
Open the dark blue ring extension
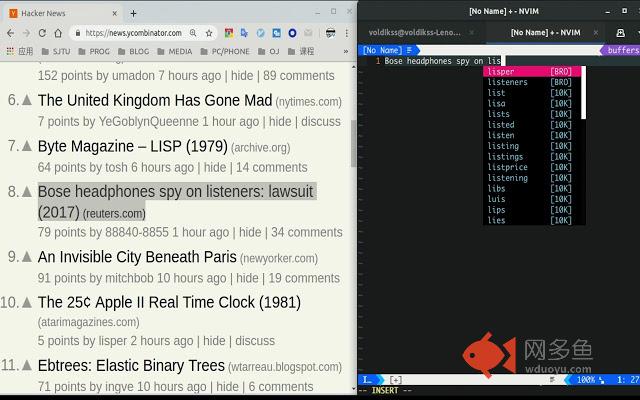coord(292,33)
